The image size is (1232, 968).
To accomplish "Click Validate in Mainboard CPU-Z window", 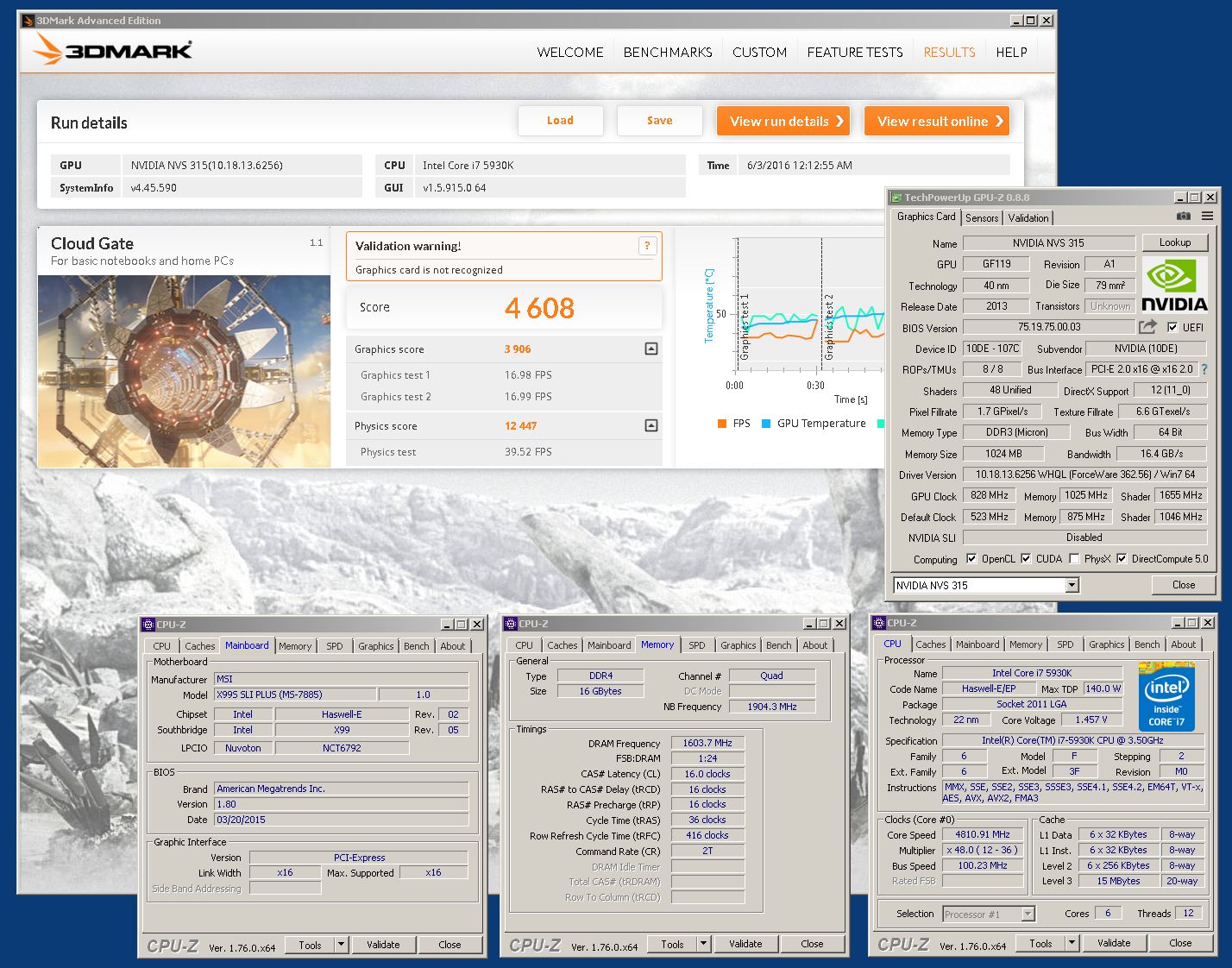I will coord(383,945).
